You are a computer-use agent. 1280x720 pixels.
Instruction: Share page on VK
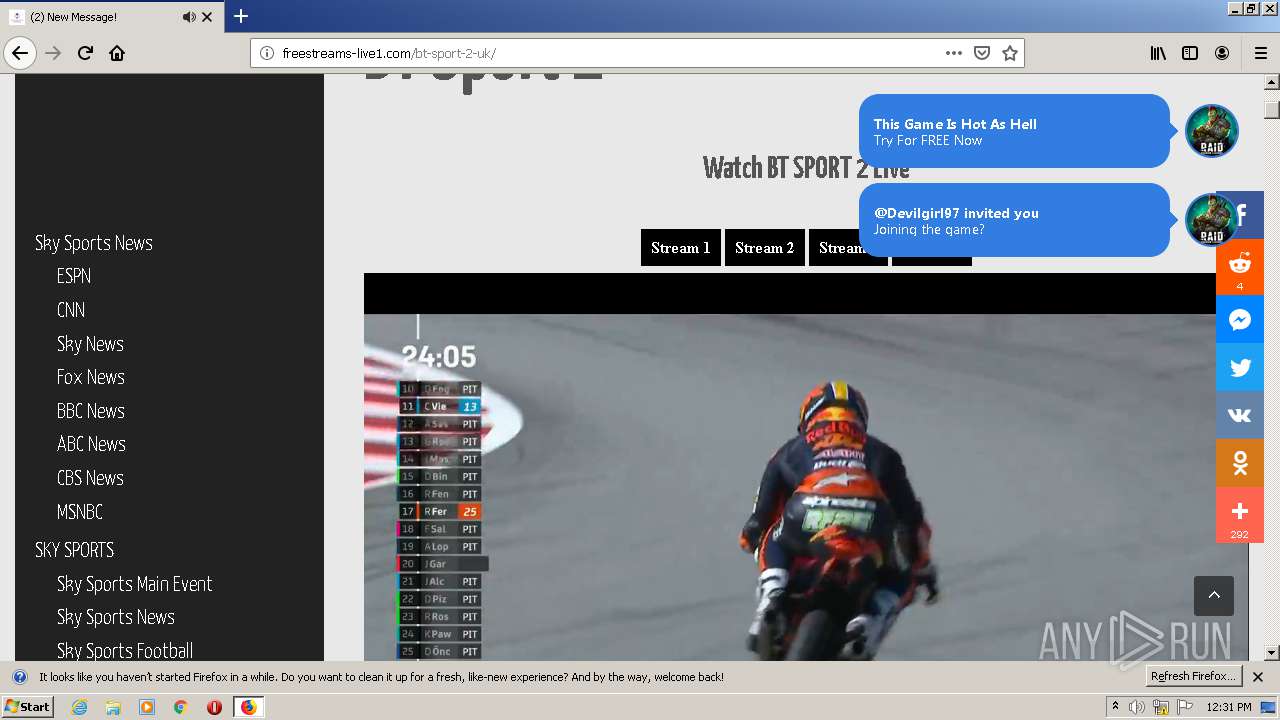(1240, 415)
